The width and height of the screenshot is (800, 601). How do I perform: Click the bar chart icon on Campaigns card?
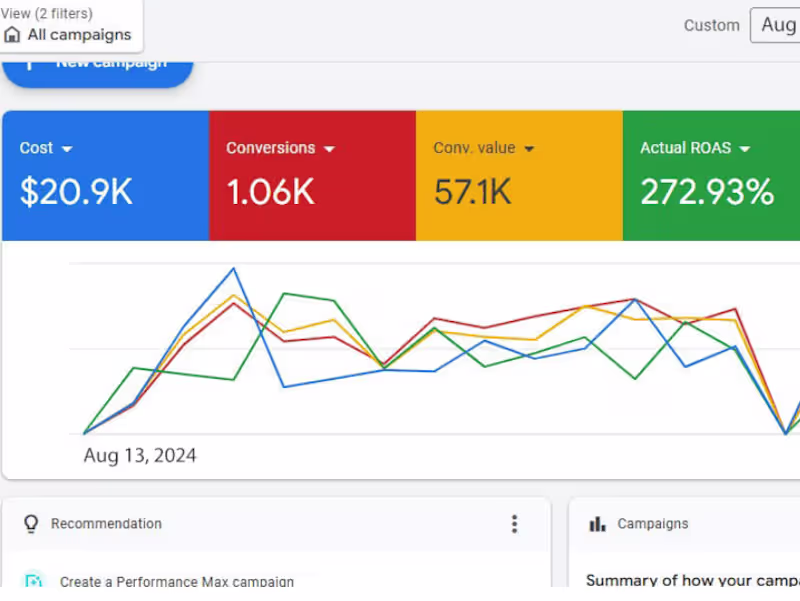tap(599, 523)
